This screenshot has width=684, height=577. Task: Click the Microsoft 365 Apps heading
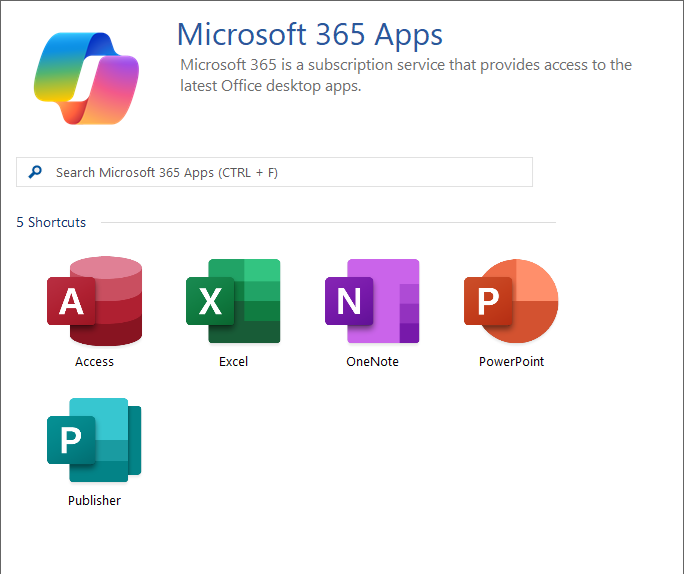[309, 35]
